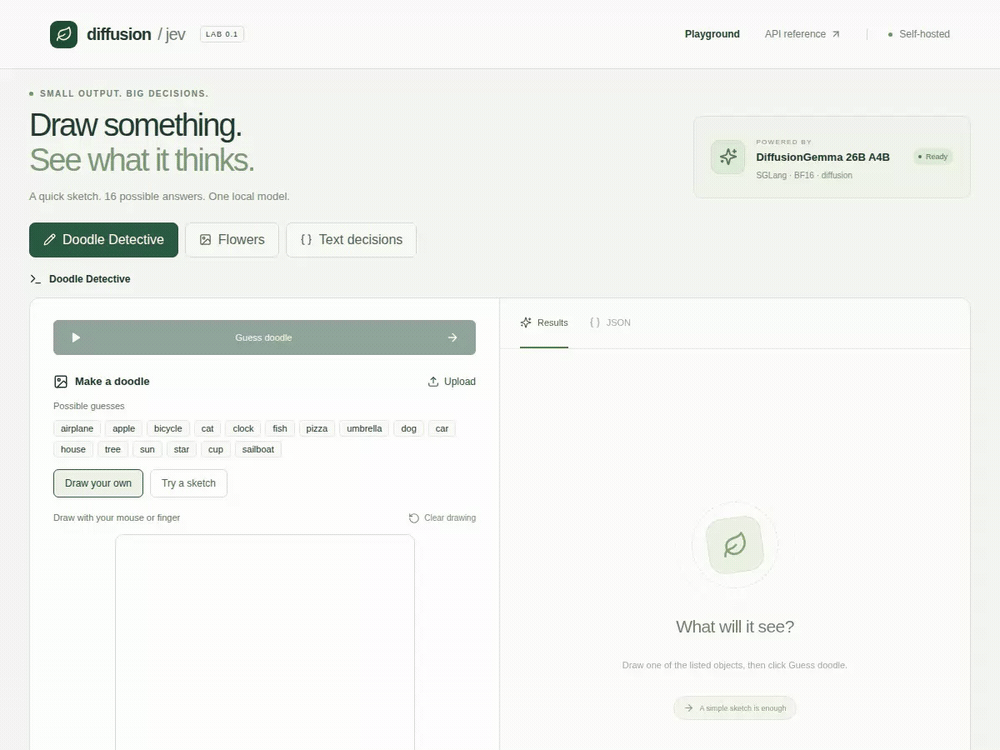1000x750 pixels.
Task: Select the cat guess chip
Action: pyautogui.click(x=207, y=429)
